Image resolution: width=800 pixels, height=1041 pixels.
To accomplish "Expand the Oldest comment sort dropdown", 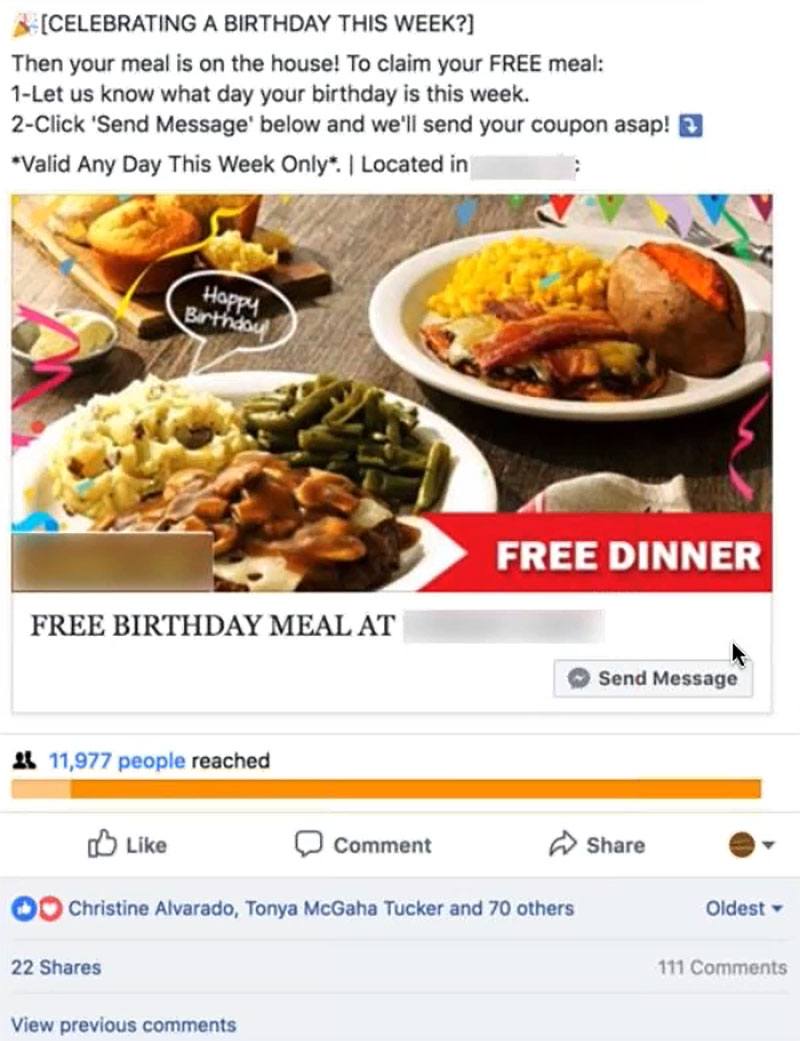I will tap(744, 908).
